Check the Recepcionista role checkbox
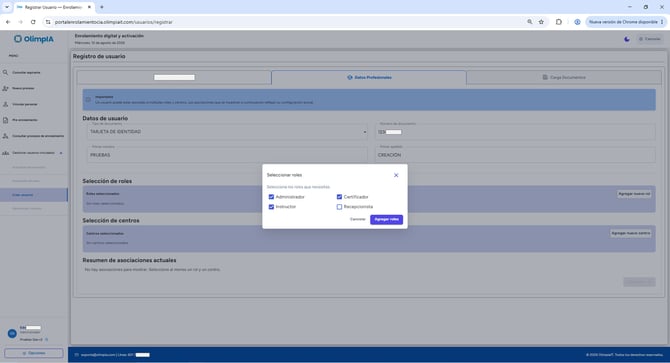 click(339, 207)
